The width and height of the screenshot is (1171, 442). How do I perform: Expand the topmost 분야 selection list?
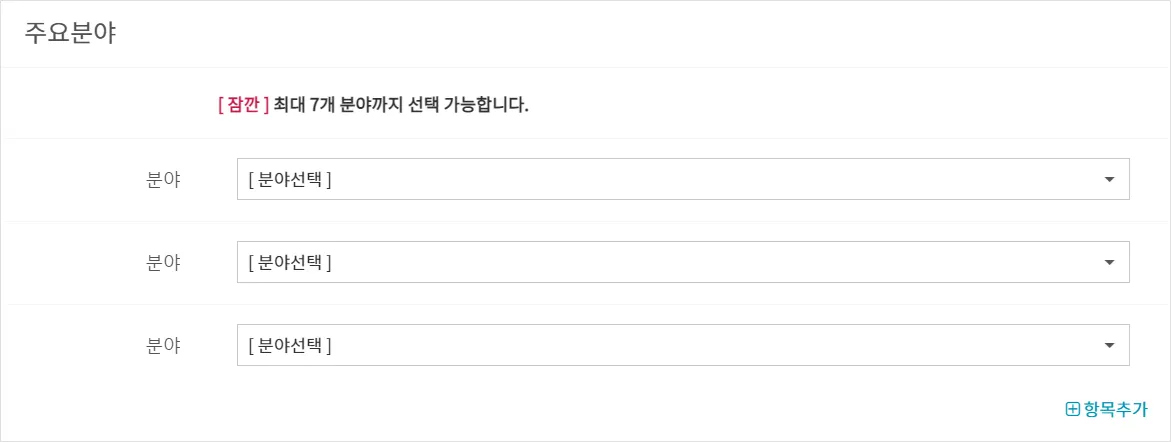[x=683, y=179]
